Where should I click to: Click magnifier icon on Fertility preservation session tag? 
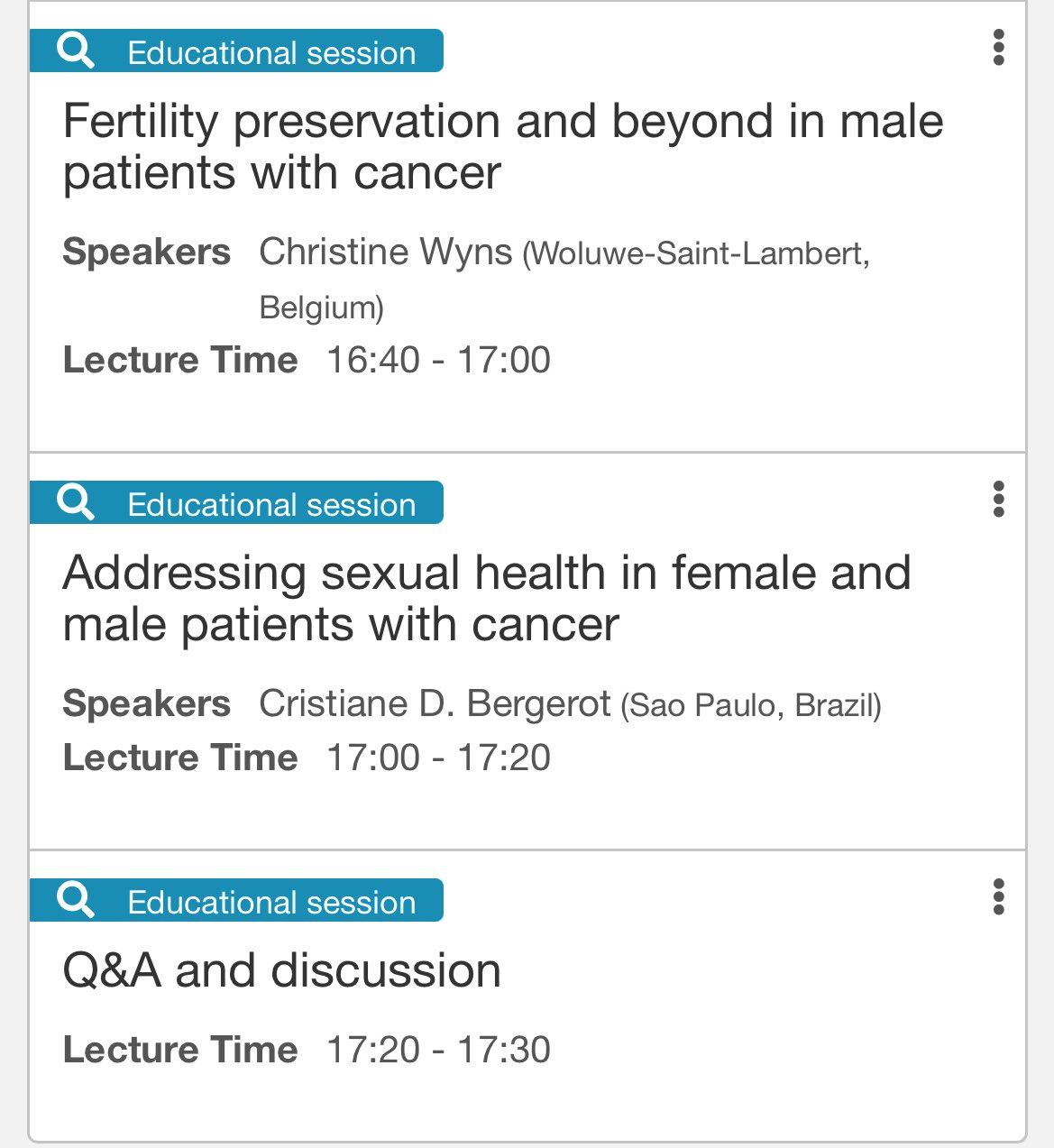tap(76, 51)
